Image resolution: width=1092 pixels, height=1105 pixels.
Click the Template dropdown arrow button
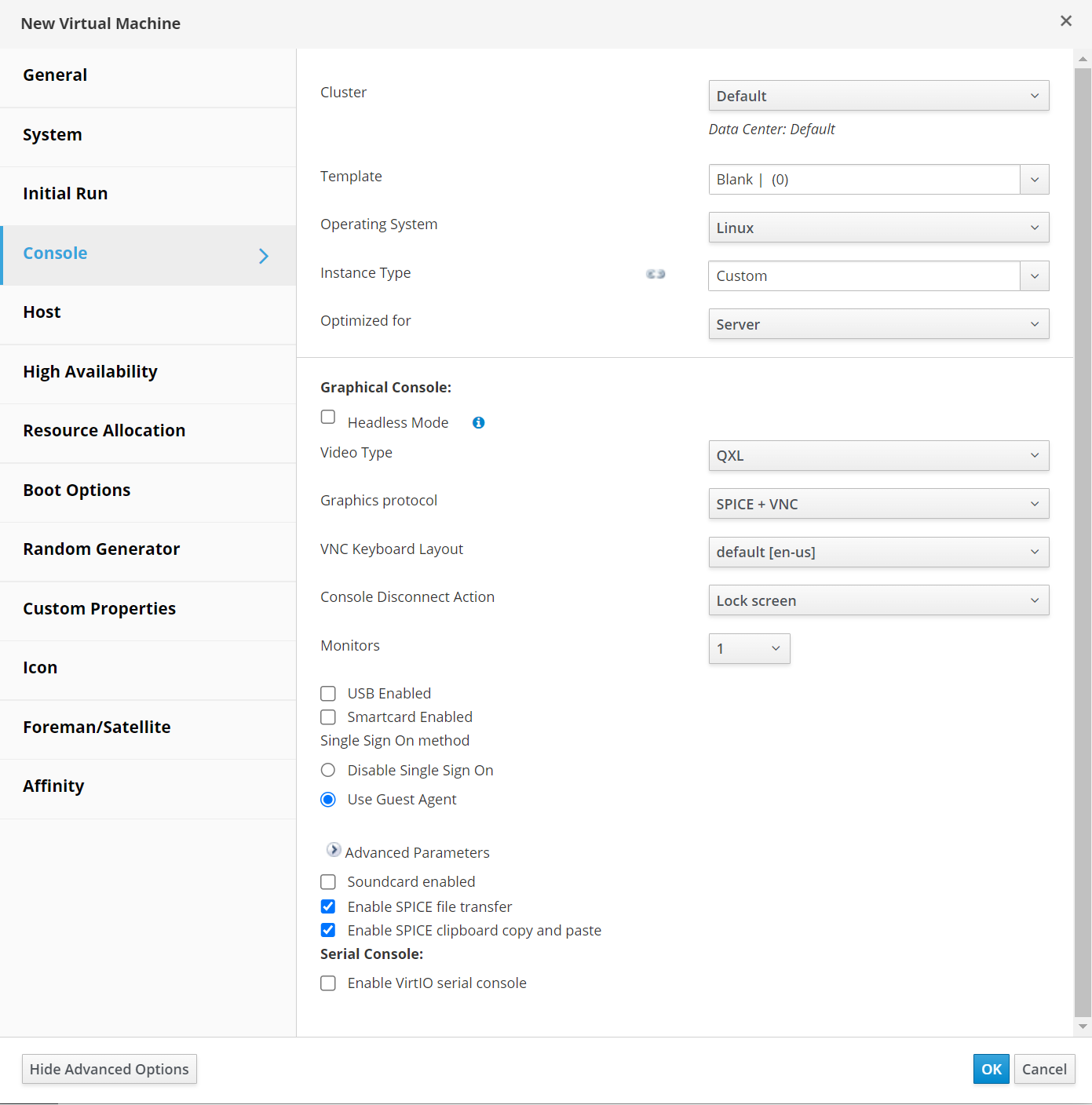pyautogui.click(x=1034, y=180)
